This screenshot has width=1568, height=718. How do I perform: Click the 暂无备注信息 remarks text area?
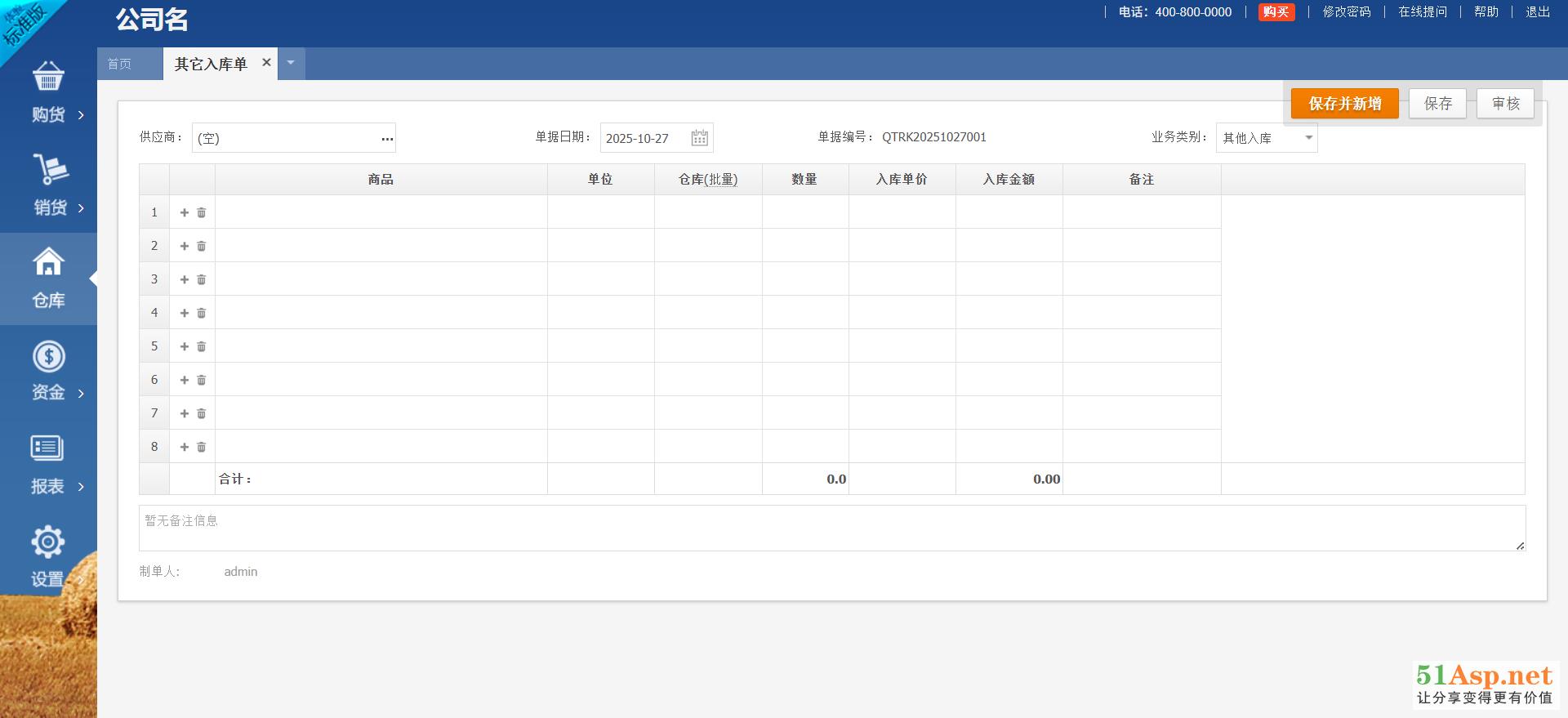[x=831, y=528]
